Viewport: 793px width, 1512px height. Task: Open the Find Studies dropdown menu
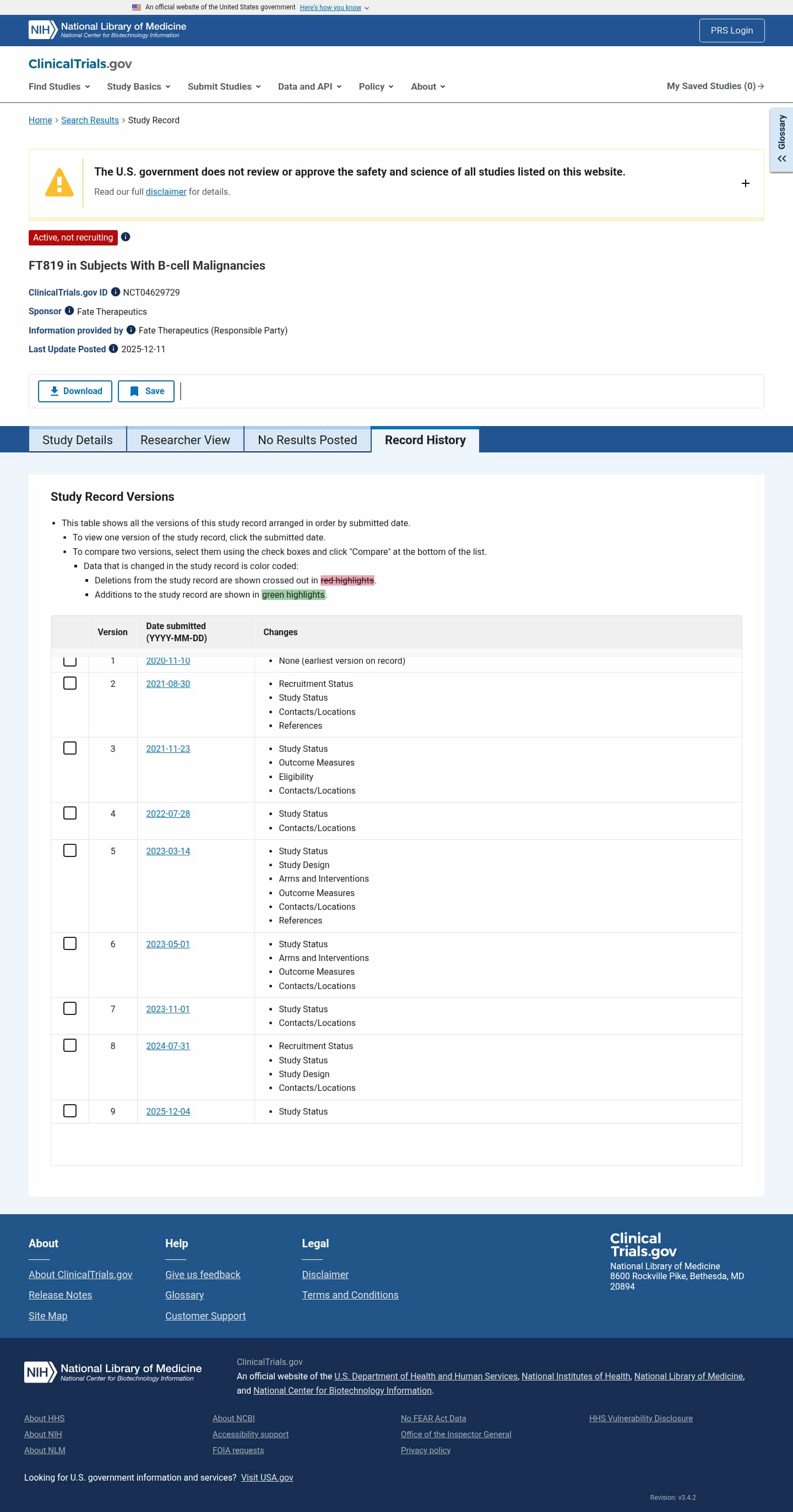[59, 86]
